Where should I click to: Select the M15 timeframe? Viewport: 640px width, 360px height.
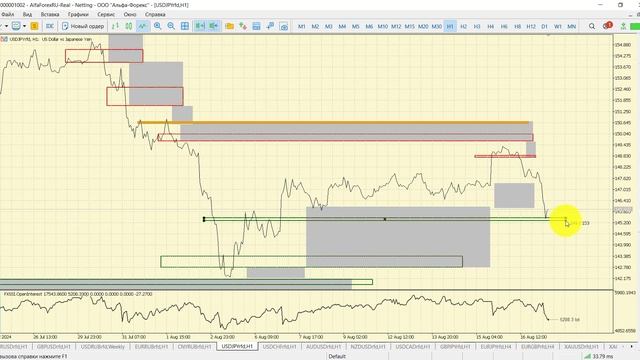point(409,26)
